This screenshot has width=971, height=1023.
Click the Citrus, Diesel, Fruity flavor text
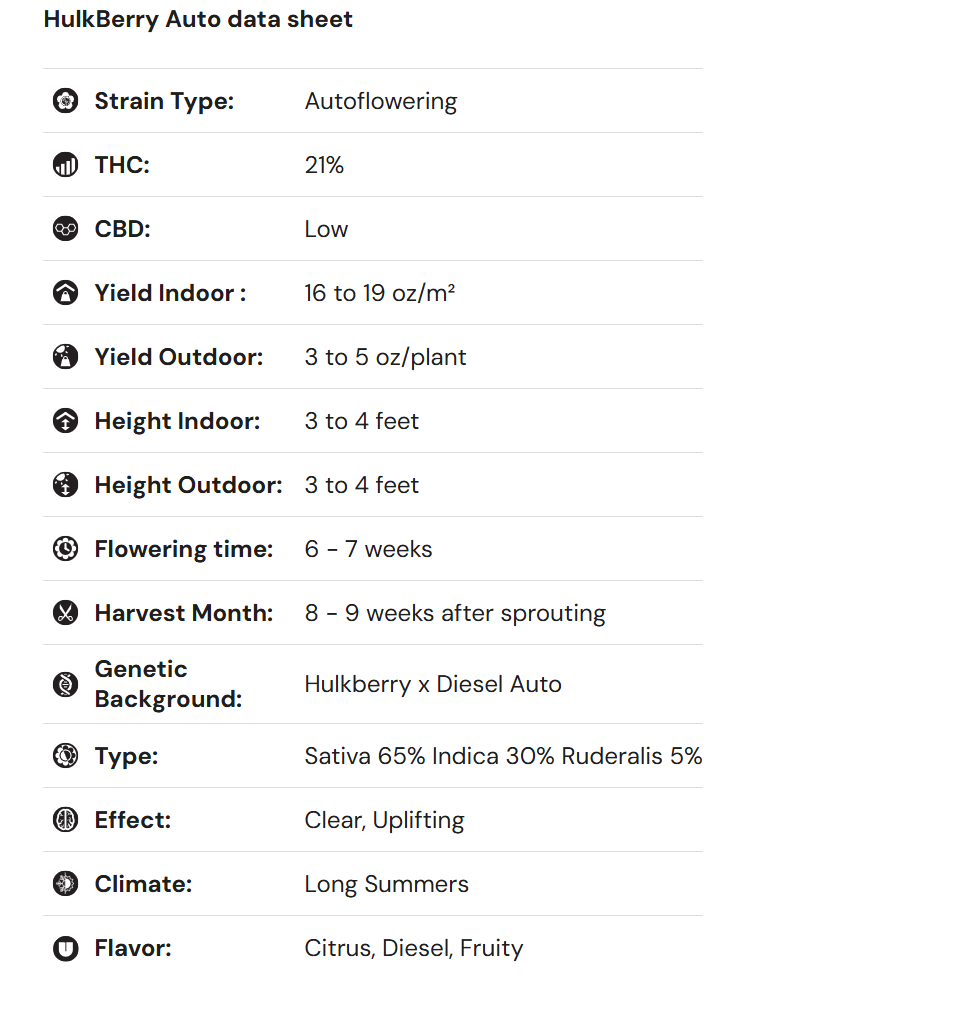pos(413,948)
